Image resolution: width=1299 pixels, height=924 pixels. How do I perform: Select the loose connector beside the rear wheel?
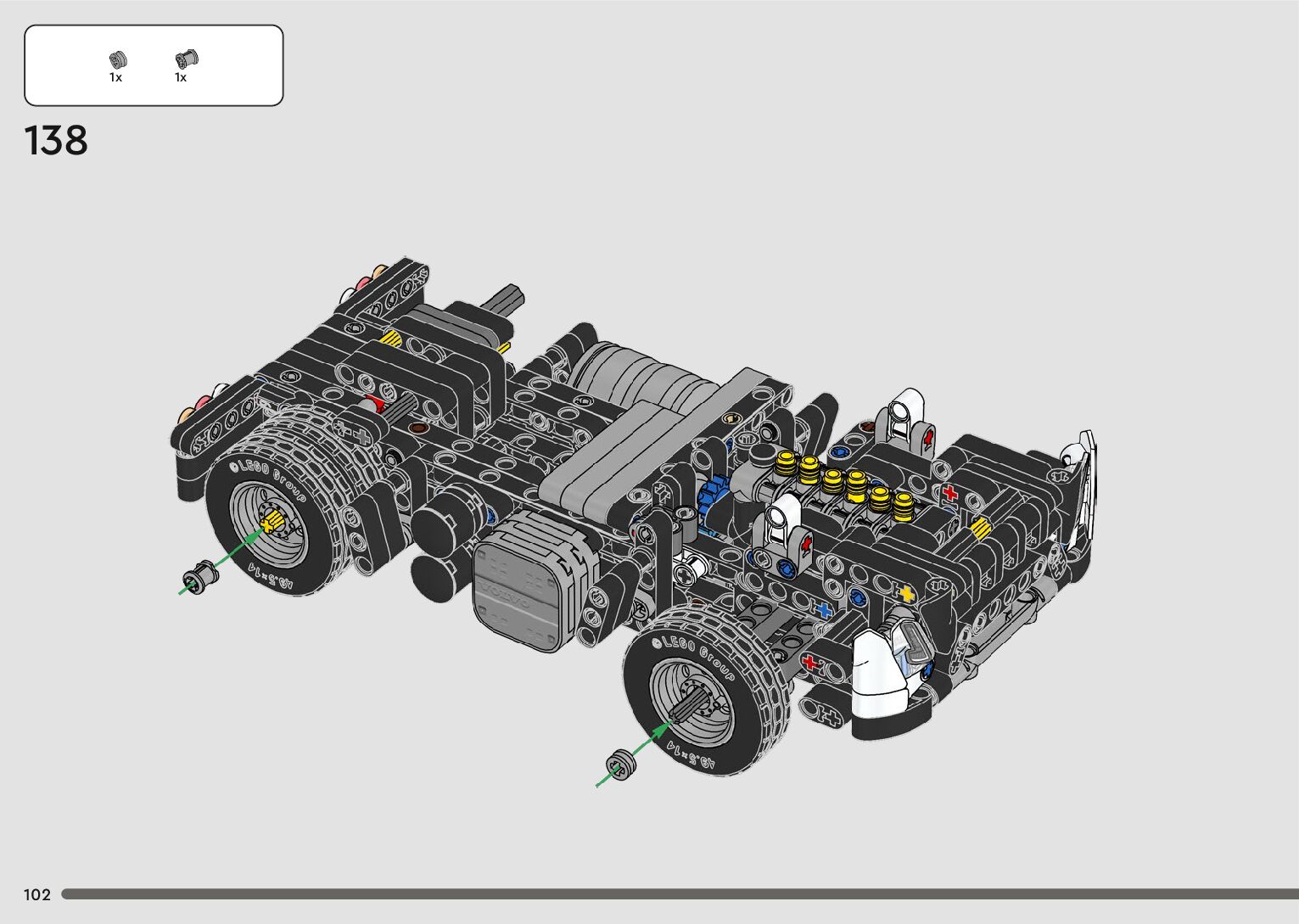(x=199, y=577)
